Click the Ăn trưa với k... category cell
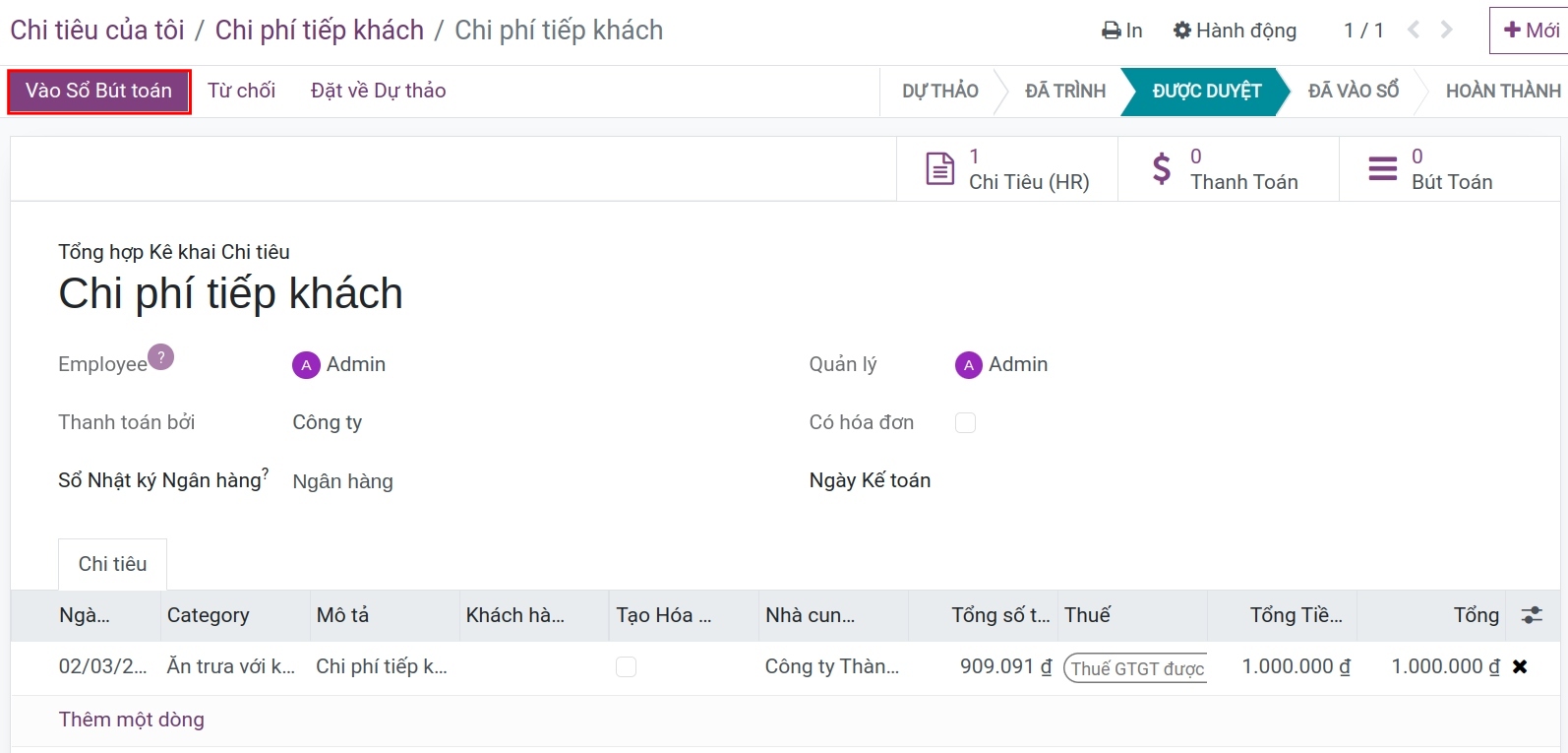 coord(236,666)
